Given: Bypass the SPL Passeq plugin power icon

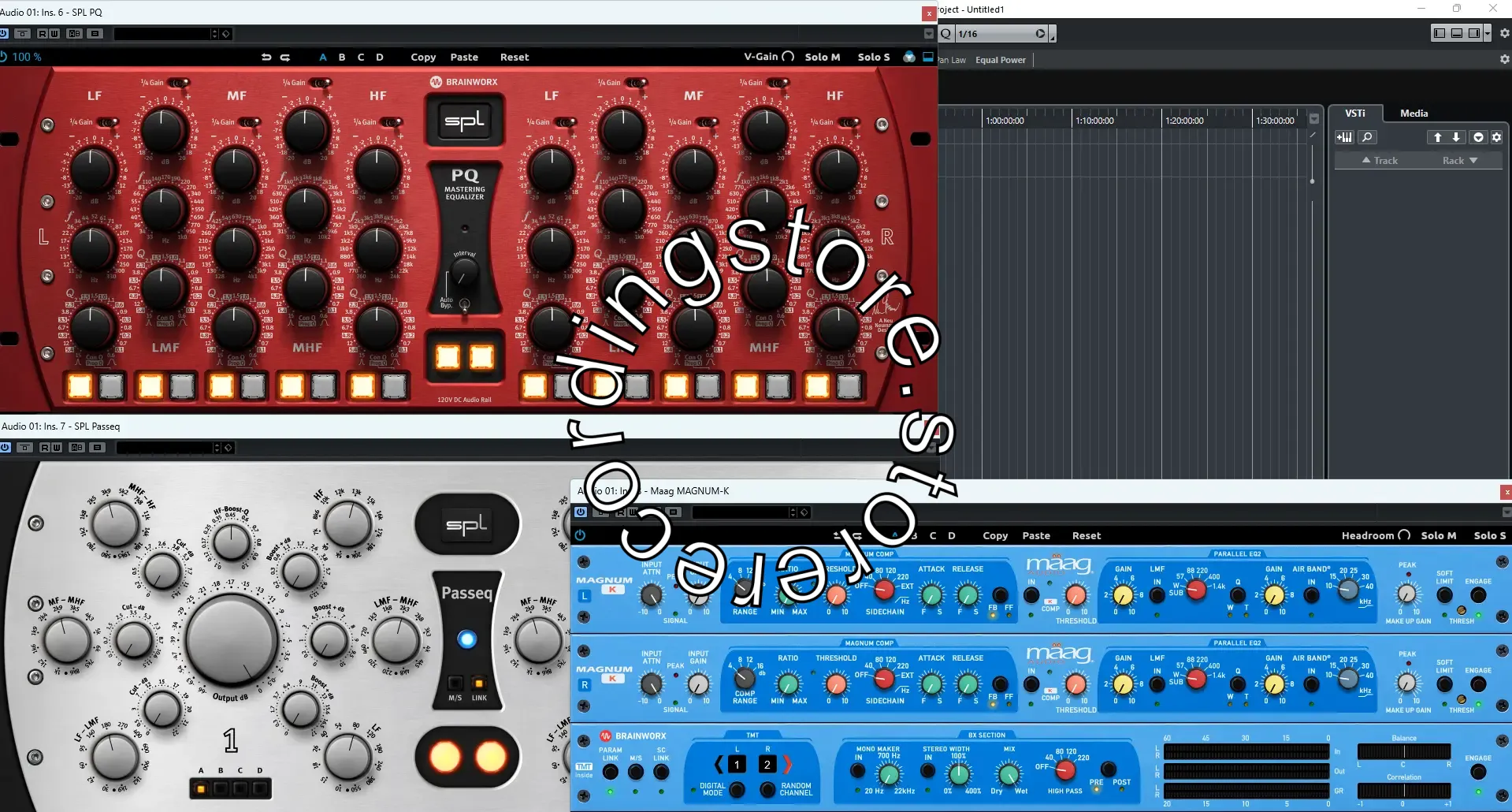Looking at the screenshot, I should [x=5, y=447].
